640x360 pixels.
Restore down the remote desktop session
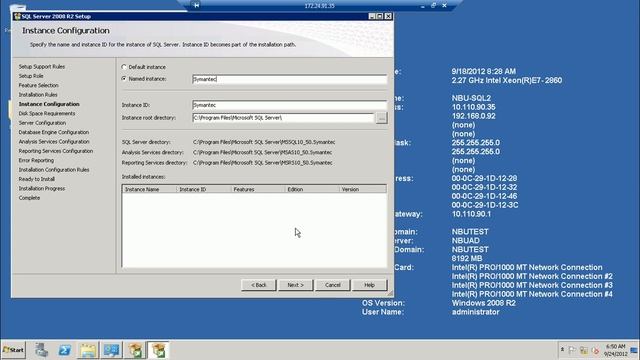coord(433,5)
